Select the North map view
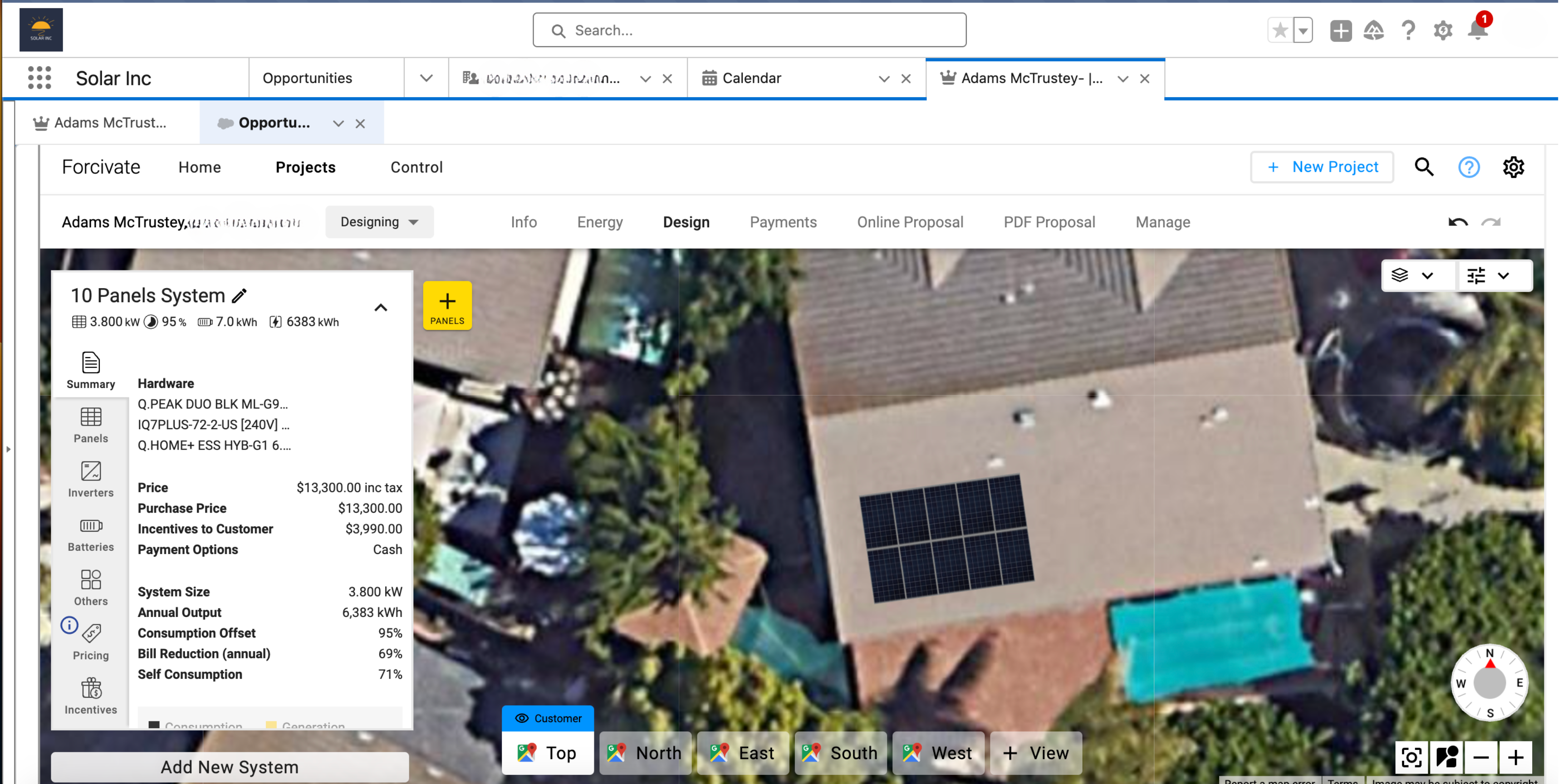This screenshot has width=1568, height=784. pos(645,753)
